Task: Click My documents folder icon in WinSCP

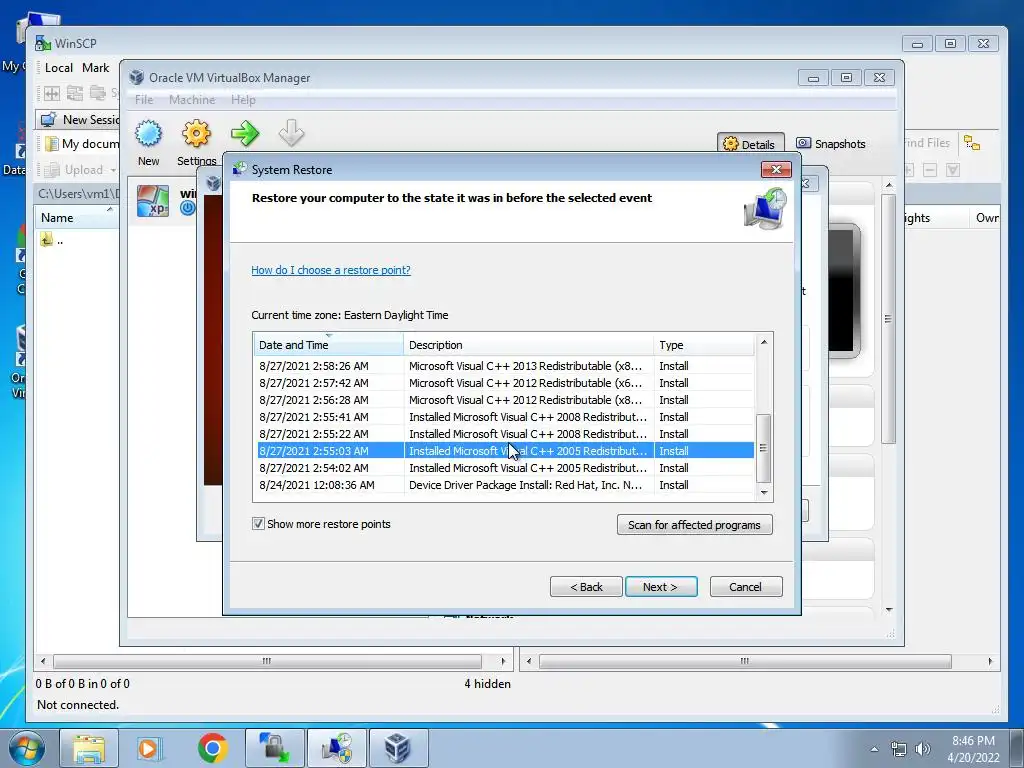Action: 51,144
